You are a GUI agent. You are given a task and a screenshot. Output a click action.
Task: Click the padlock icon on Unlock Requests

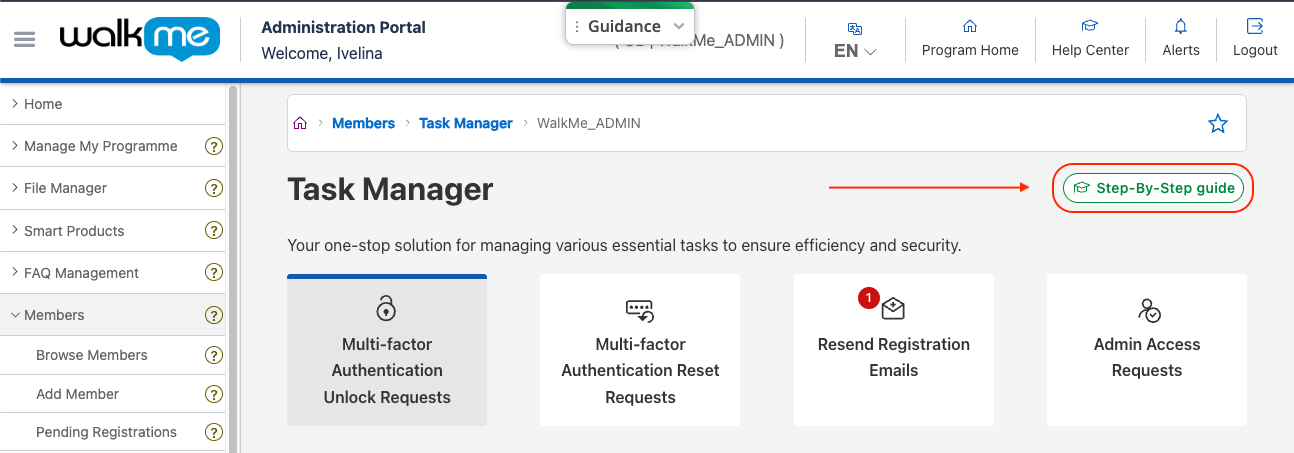387,307
